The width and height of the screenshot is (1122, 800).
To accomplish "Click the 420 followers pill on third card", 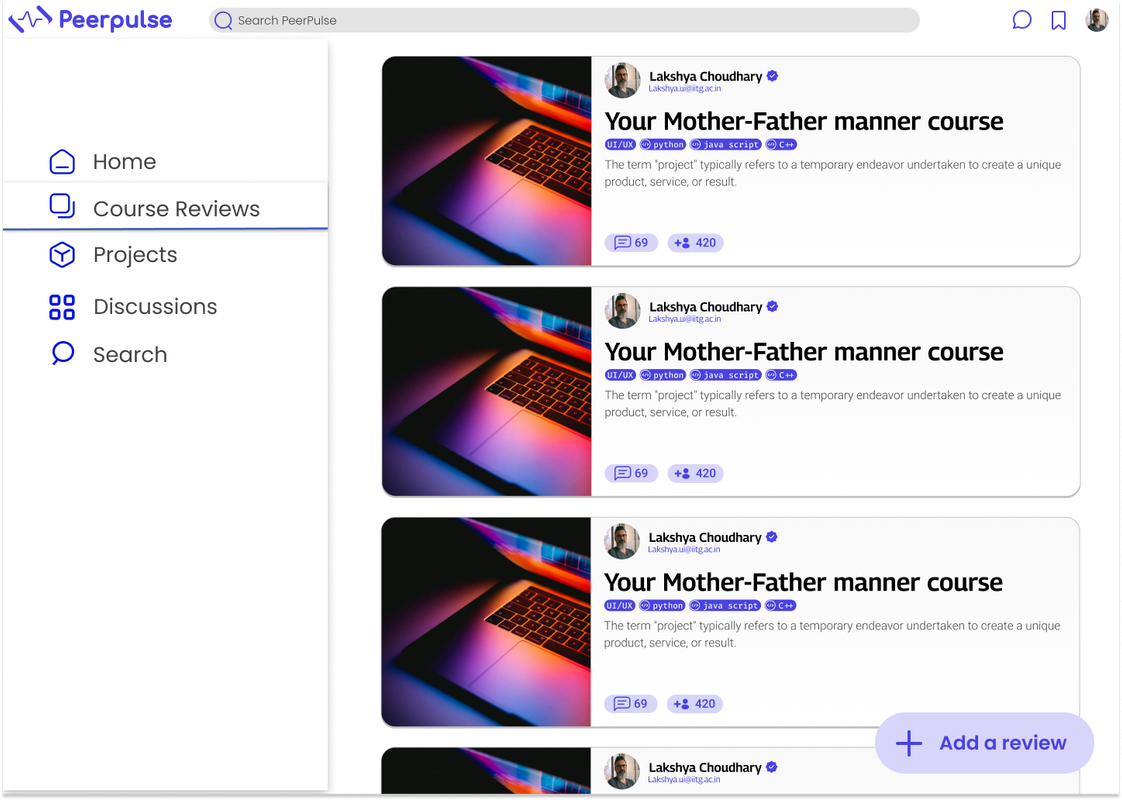I will point(695,703).
